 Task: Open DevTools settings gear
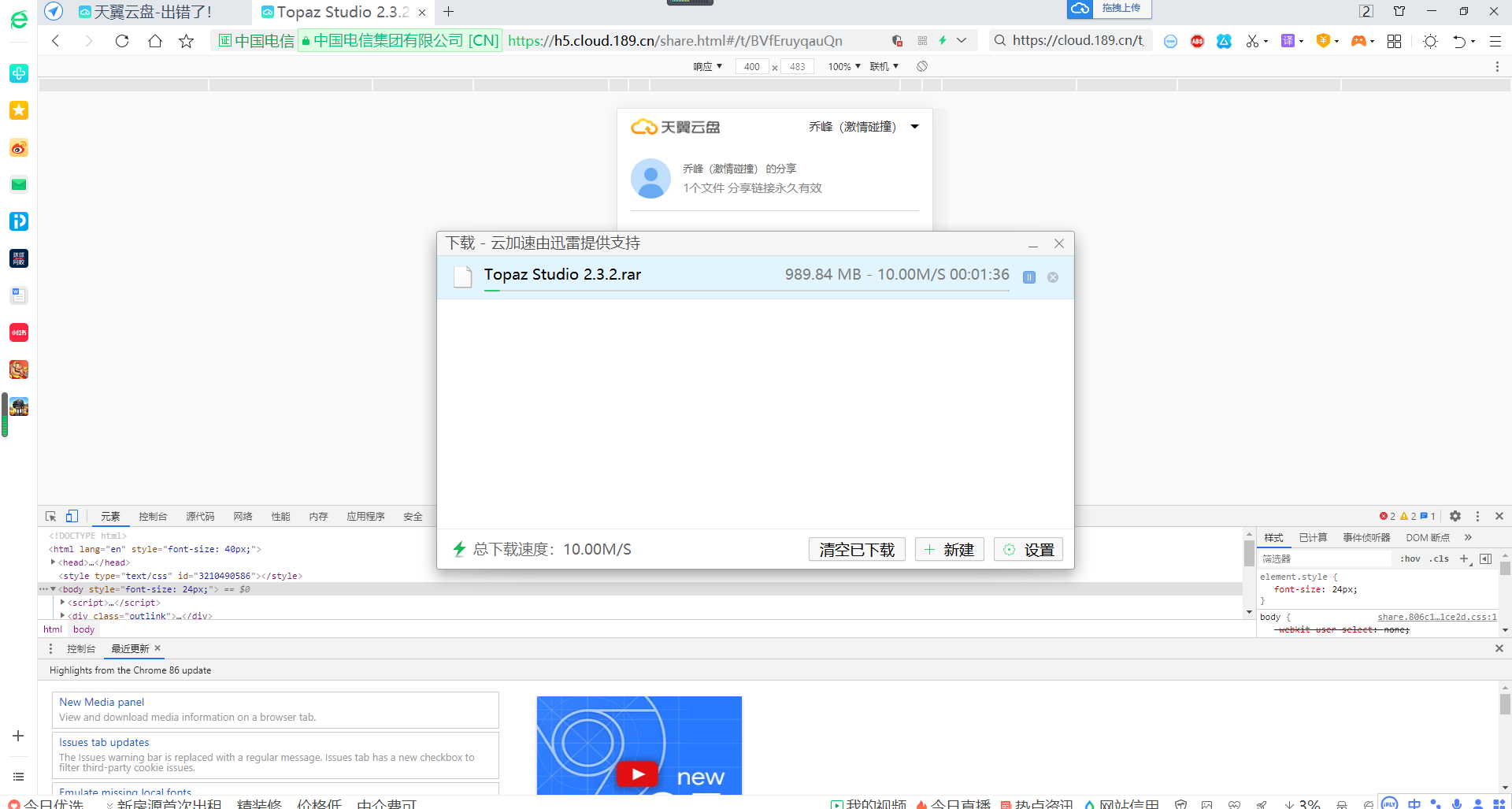click(1455, 516)
